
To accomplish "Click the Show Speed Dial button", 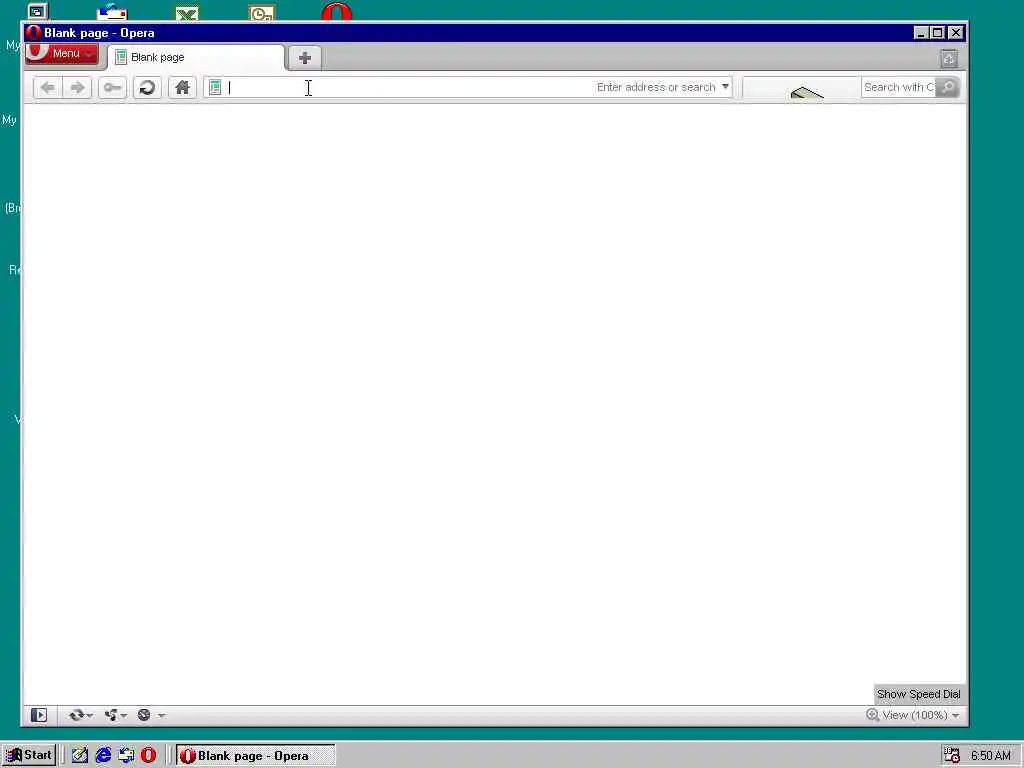I will click(919, 694).
